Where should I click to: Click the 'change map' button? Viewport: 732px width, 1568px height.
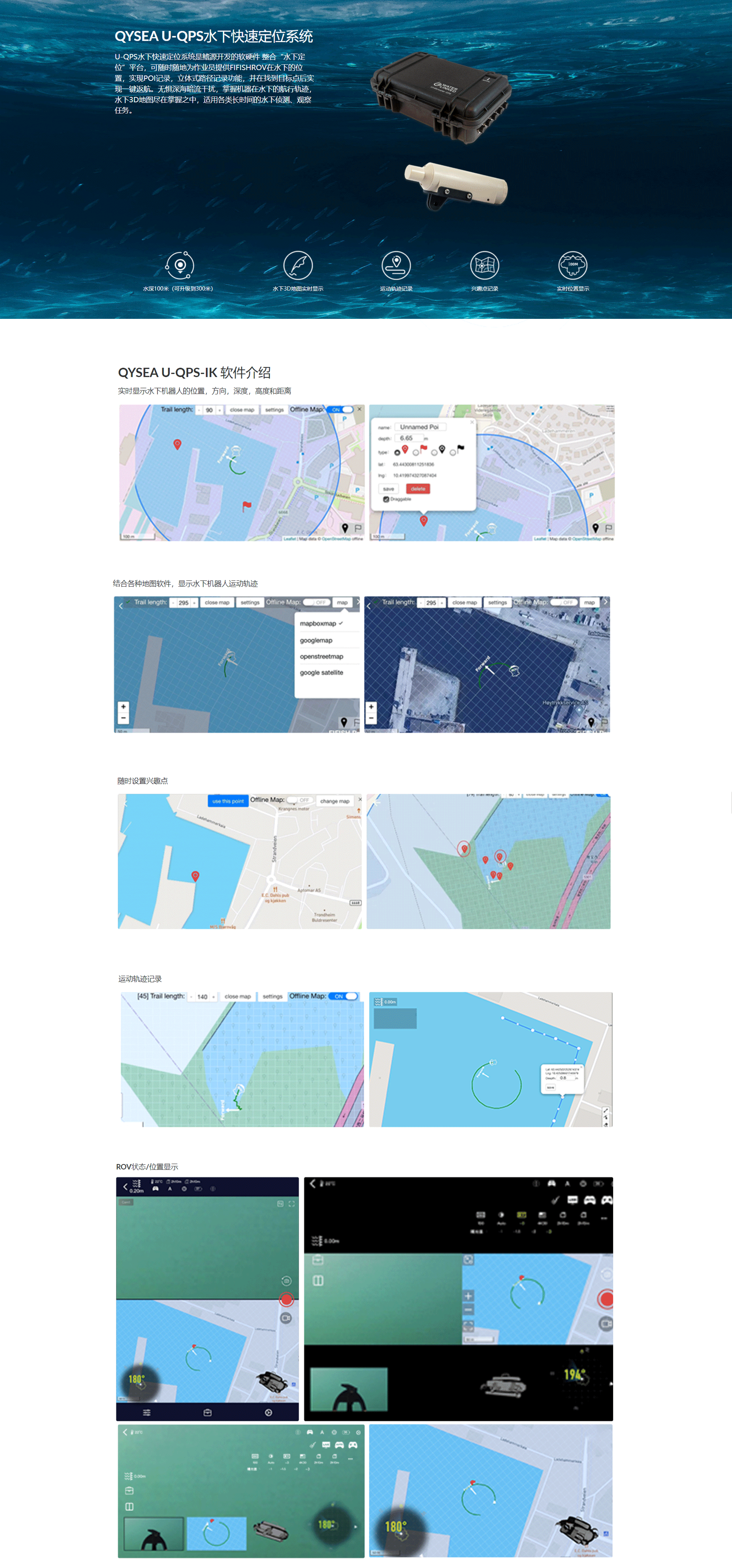pyautogui.click(x=335, y=801)
